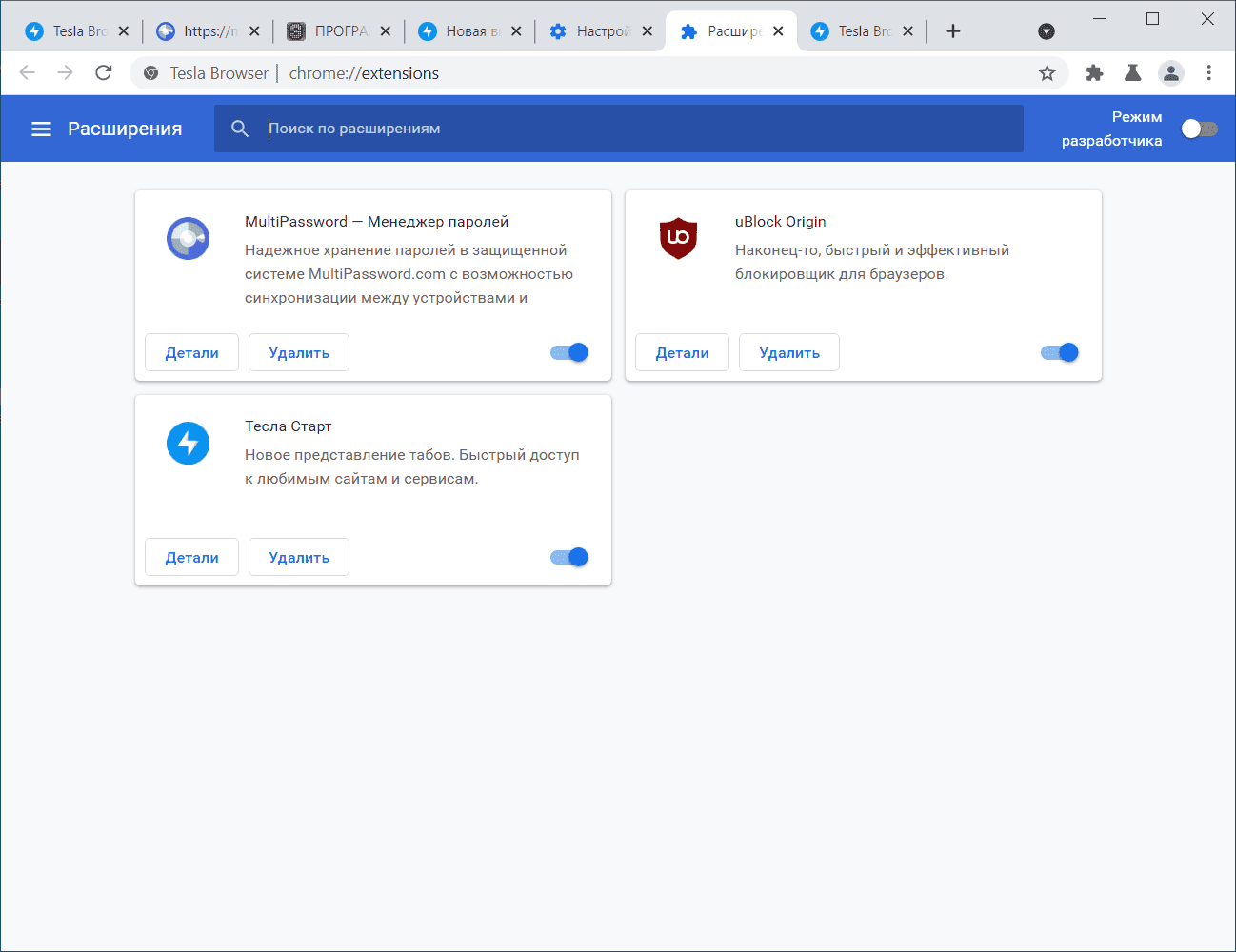Open Детали for uBlock Origin

point(682,352)
